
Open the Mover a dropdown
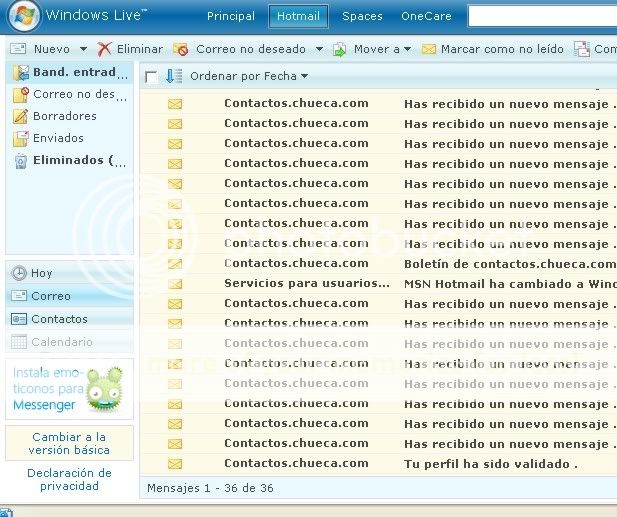tap(382, 49)
